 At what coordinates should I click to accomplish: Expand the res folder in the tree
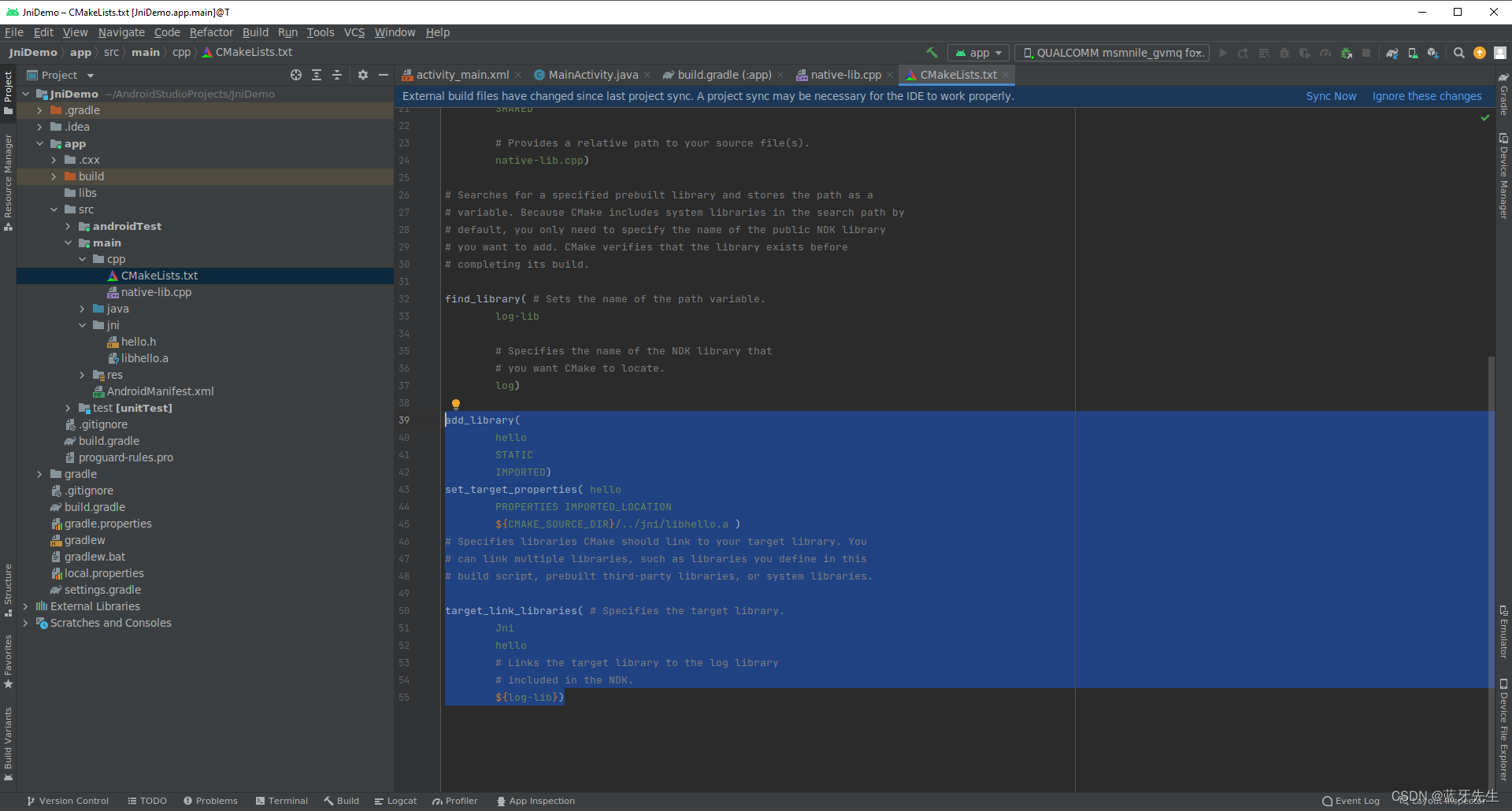(x=81, y=374)
